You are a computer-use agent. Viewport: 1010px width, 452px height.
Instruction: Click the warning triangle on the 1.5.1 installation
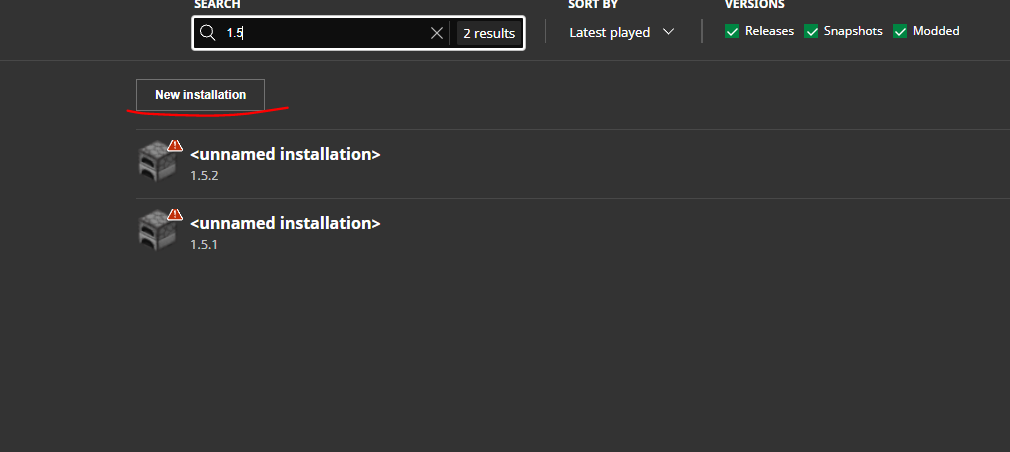click(175, 215)
